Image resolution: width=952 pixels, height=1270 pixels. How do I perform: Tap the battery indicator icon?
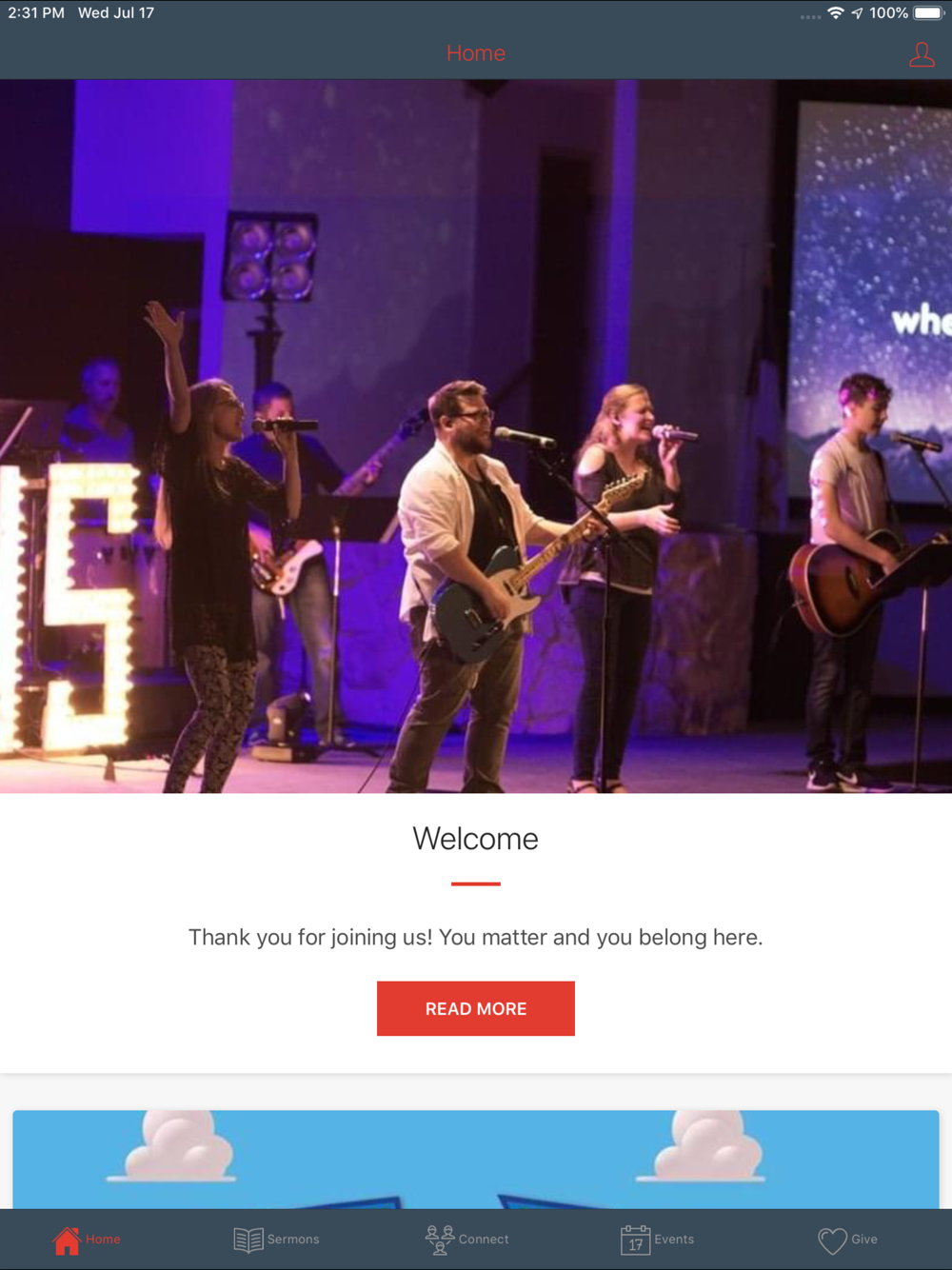click(928, 13)
